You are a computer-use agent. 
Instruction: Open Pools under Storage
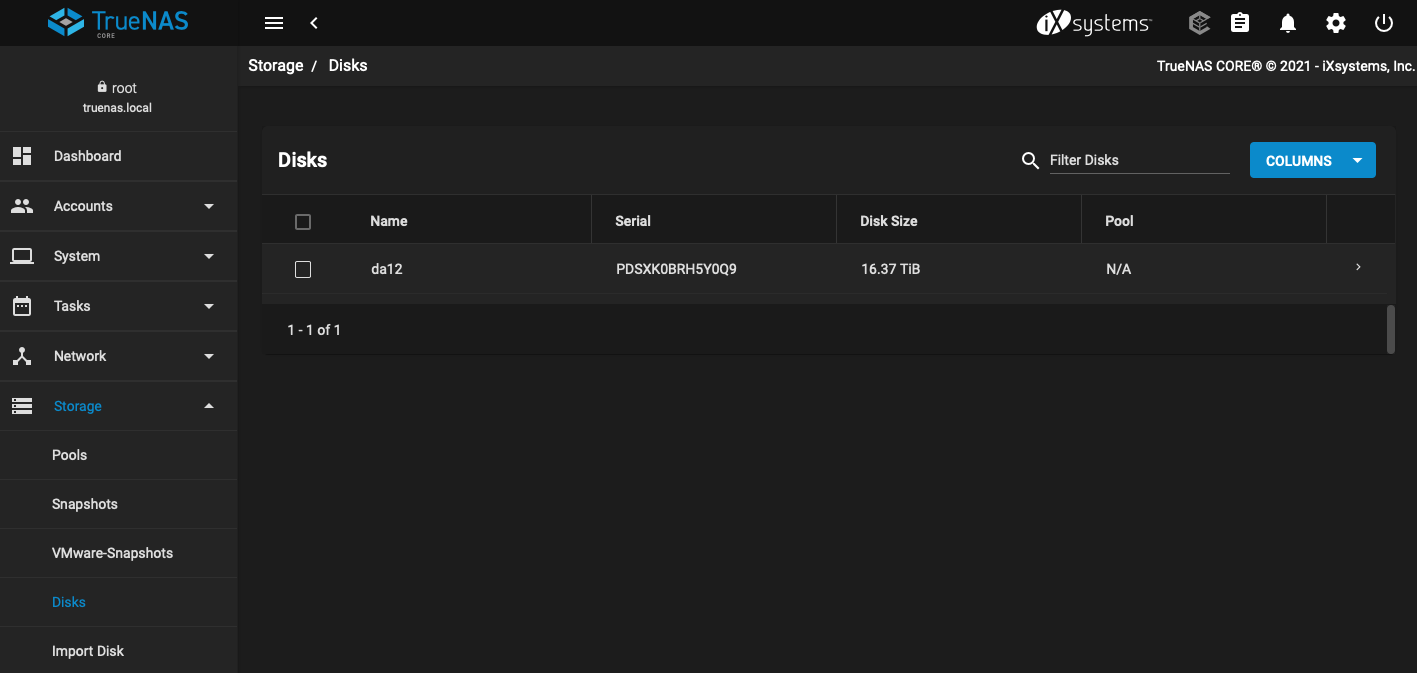[x=118, y=455]
